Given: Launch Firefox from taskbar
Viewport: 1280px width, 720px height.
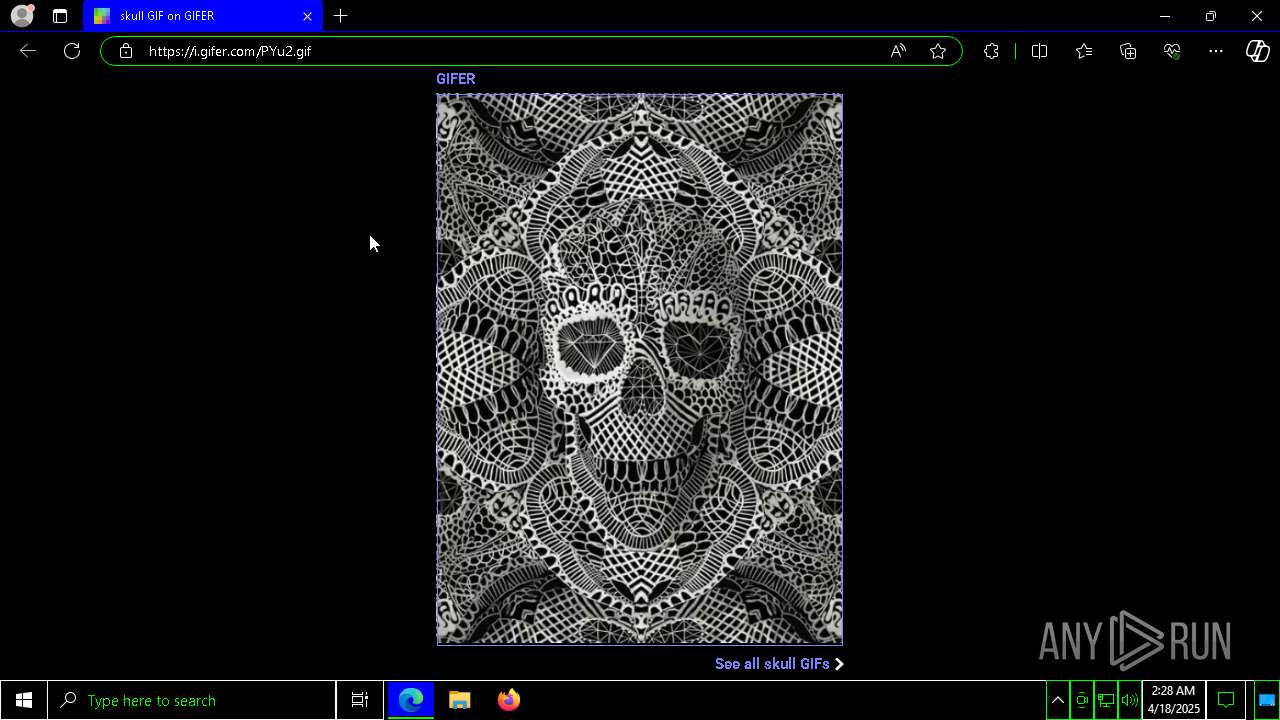Looking at the screenshot, I should click(509, 700).
